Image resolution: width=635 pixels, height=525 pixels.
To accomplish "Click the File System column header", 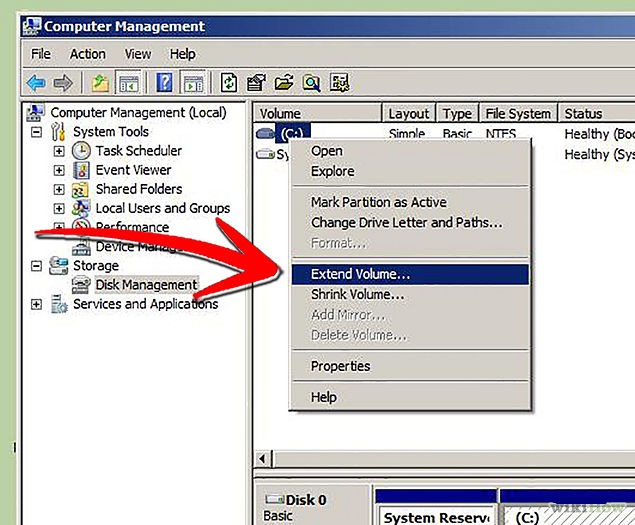I will coord(516,114).
